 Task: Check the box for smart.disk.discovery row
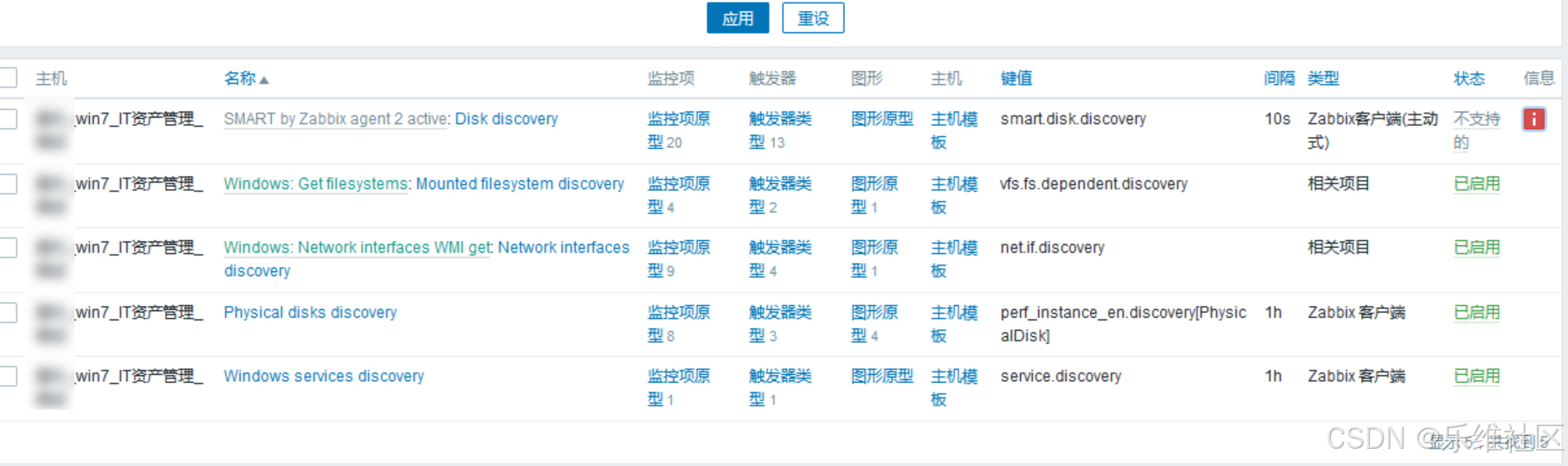[9, 119]
